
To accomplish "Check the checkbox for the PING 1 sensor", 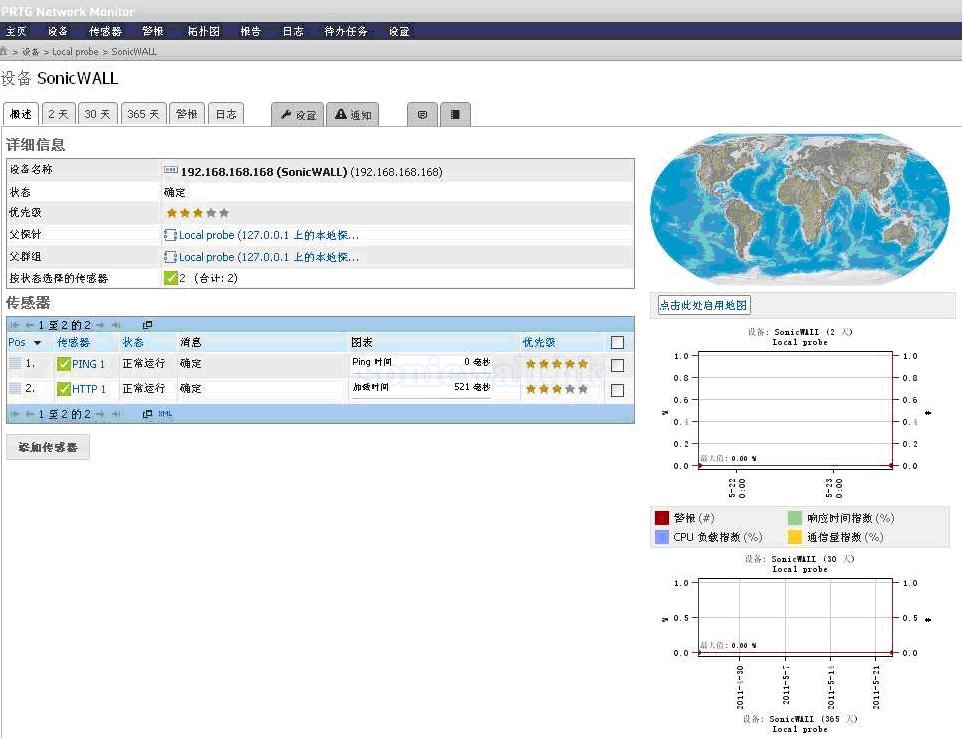I will [618, 365].
